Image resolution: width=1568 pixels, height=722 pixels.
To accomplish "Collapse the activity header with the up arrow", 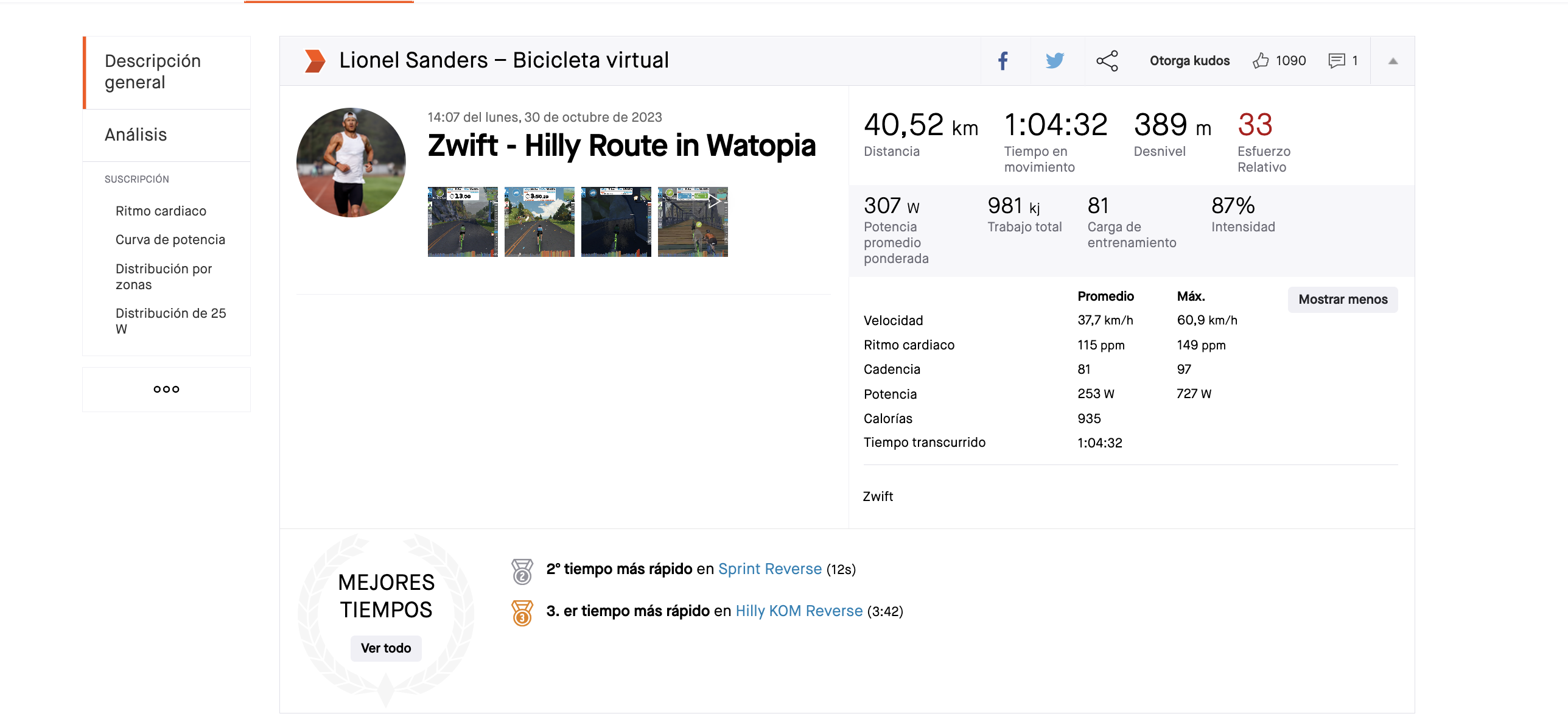I will point(1393,61).
